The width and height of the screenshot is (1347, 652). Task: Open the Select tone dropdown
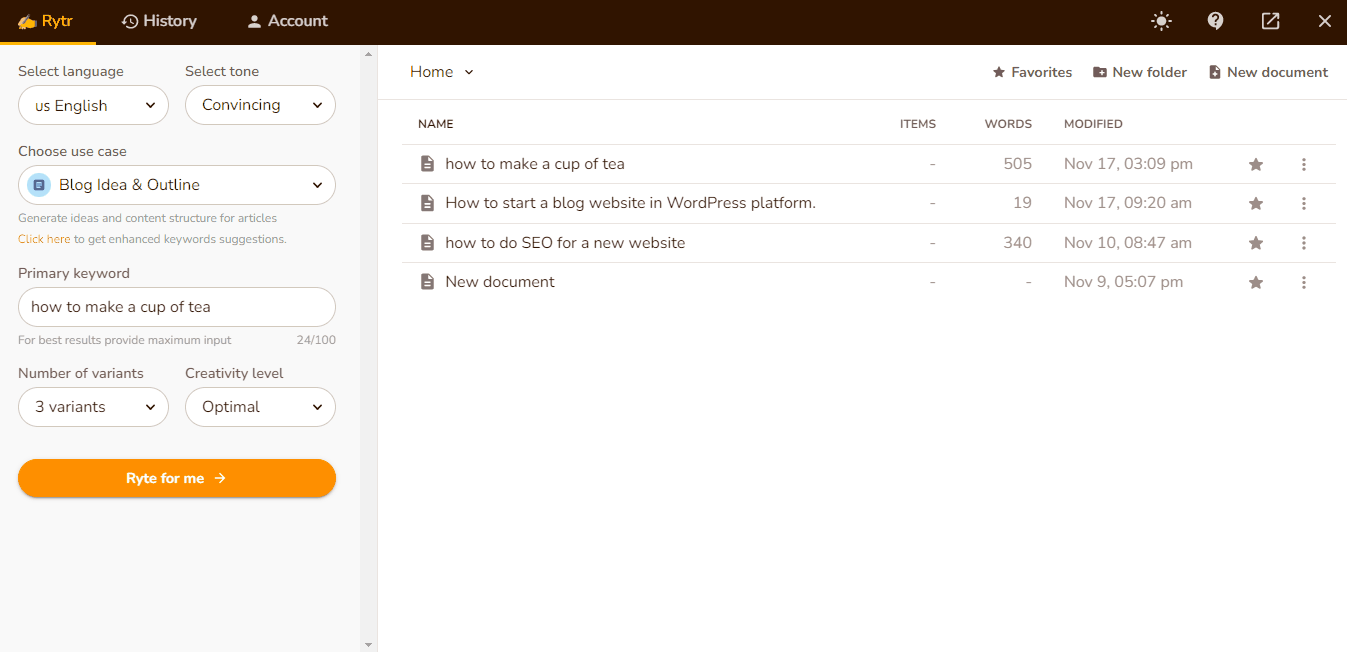260,105
